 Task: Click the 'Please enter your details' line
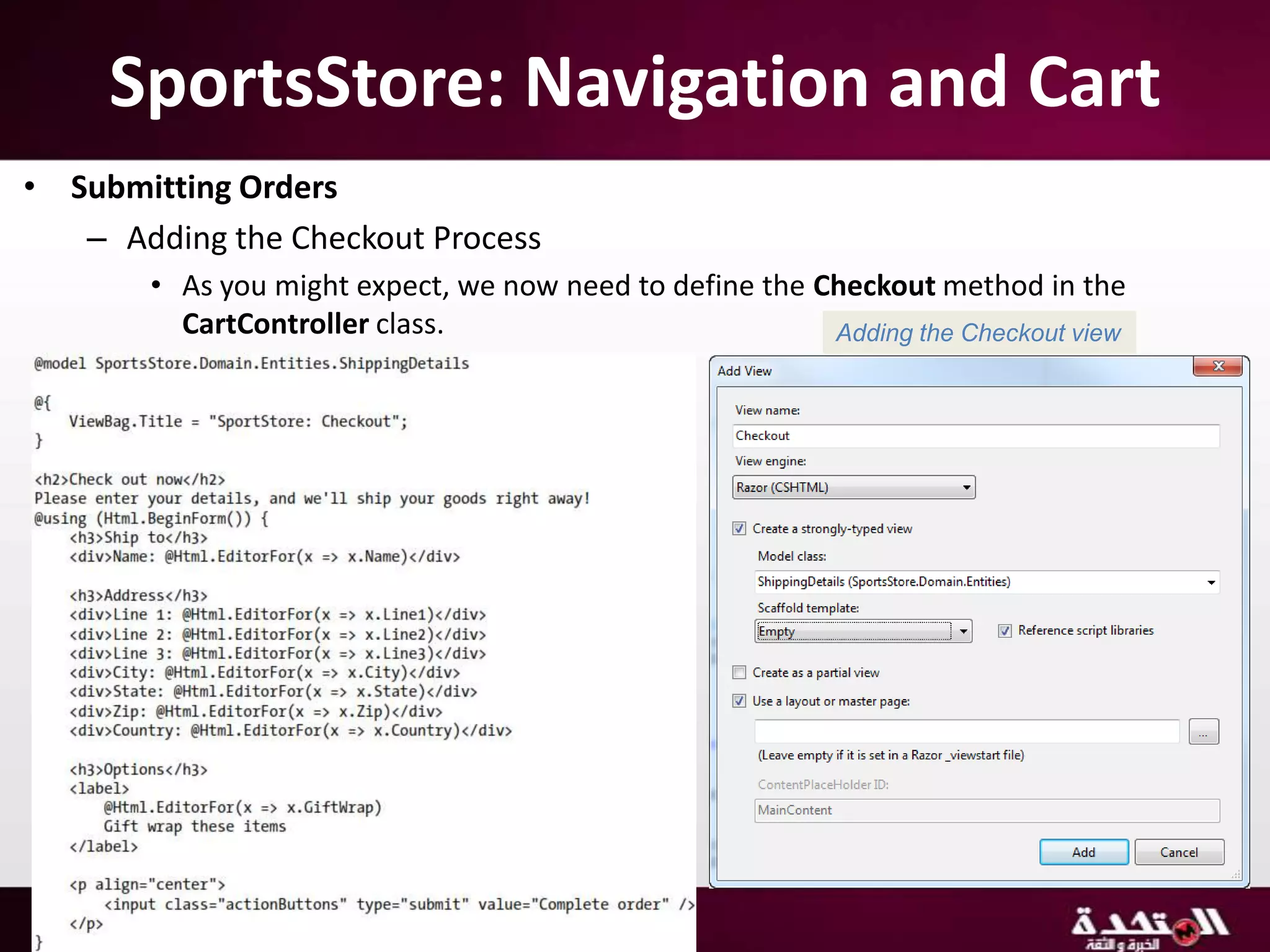tap(312, 499)
